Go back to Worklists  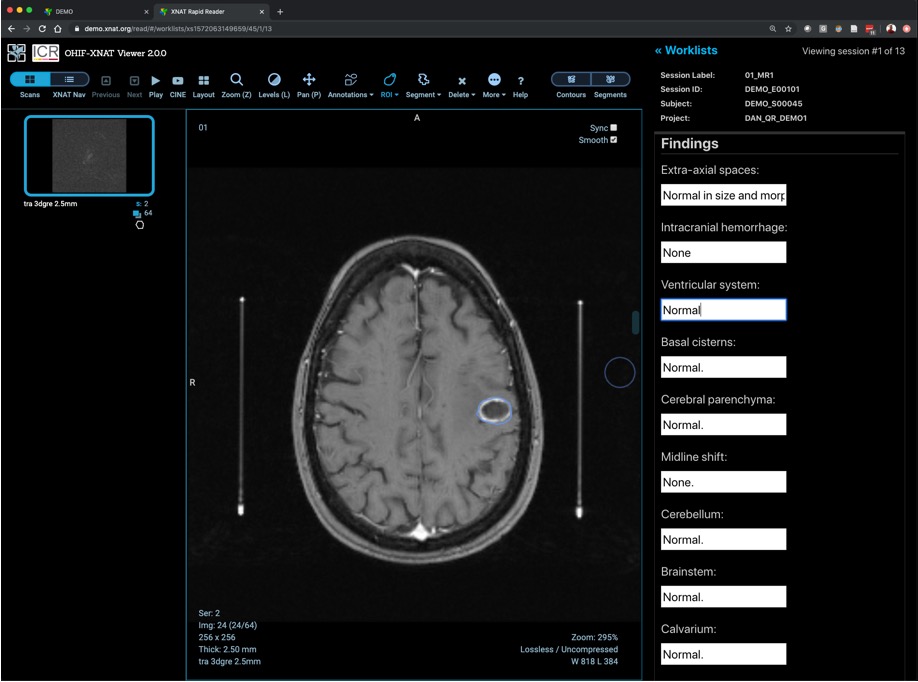686,50
